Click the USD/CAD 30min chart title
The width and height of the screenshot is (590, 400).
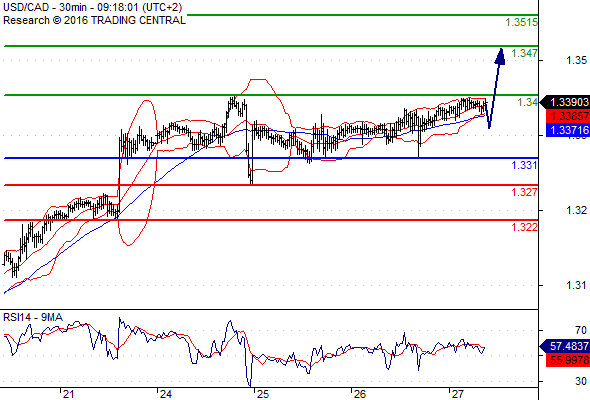click(93, 8)
